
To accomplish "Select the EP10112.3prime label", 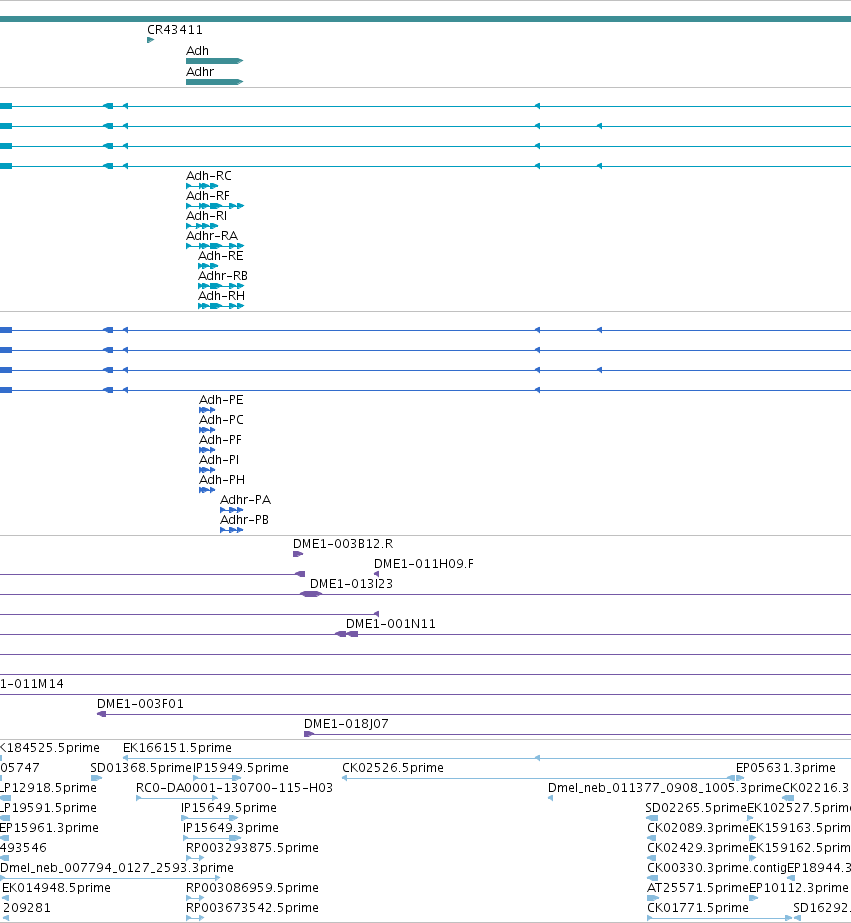I will coord(799,888).
